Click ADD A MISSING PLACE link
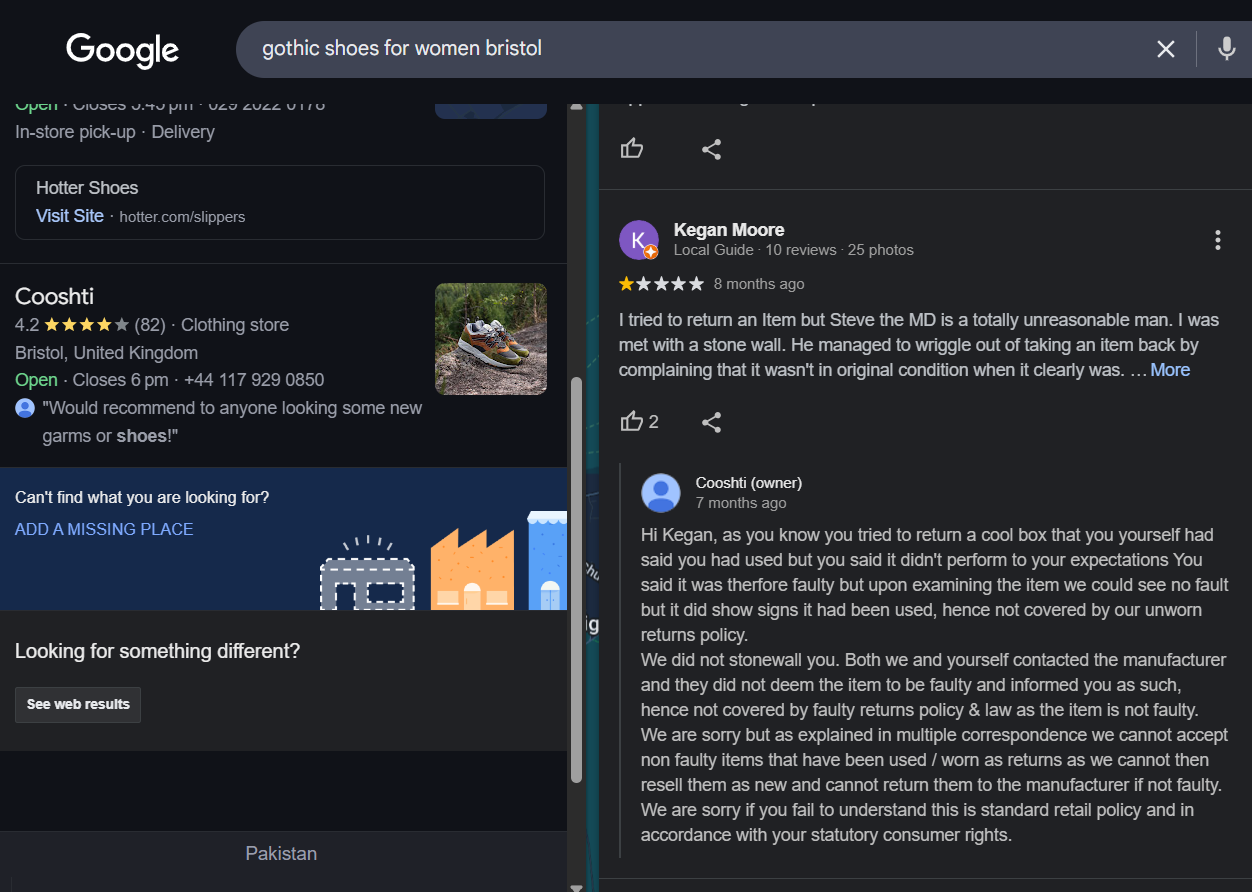Image resolution: width=1252 pixels, height=892 pixels. point(104,529)
